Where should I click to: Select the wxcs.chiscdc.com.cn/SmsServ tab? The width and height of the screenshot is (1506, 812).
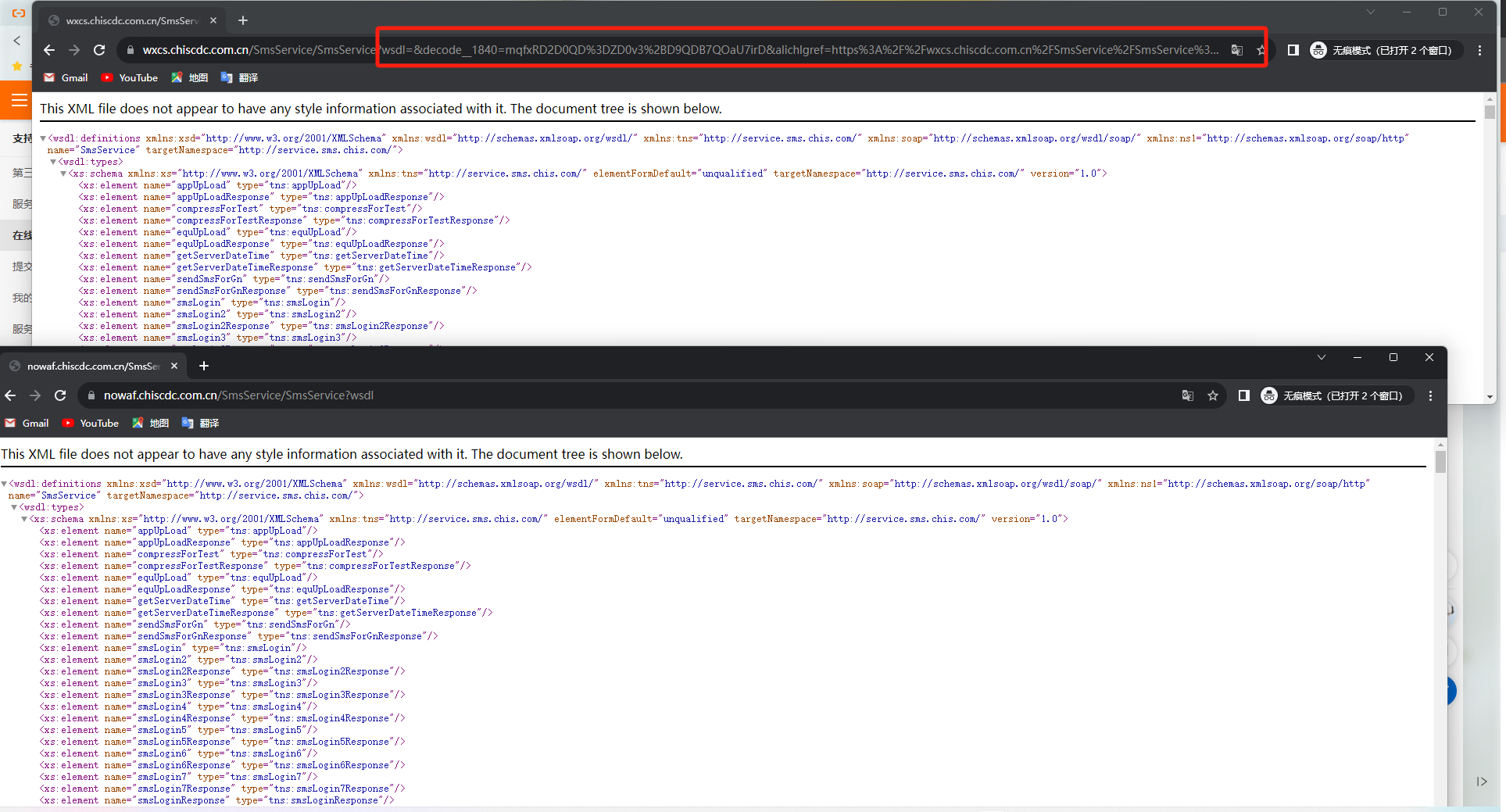tap(131, 20)
